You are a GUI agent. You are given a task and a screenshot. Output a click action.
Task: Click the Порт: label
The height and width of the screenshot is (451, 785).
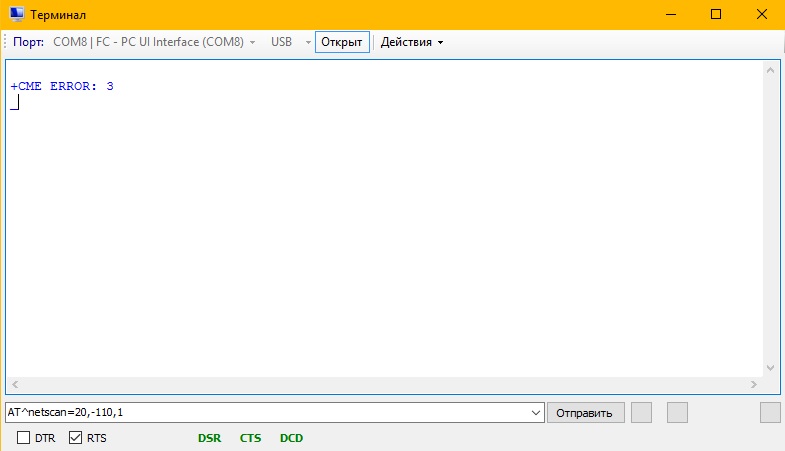(x=29, y=42)
